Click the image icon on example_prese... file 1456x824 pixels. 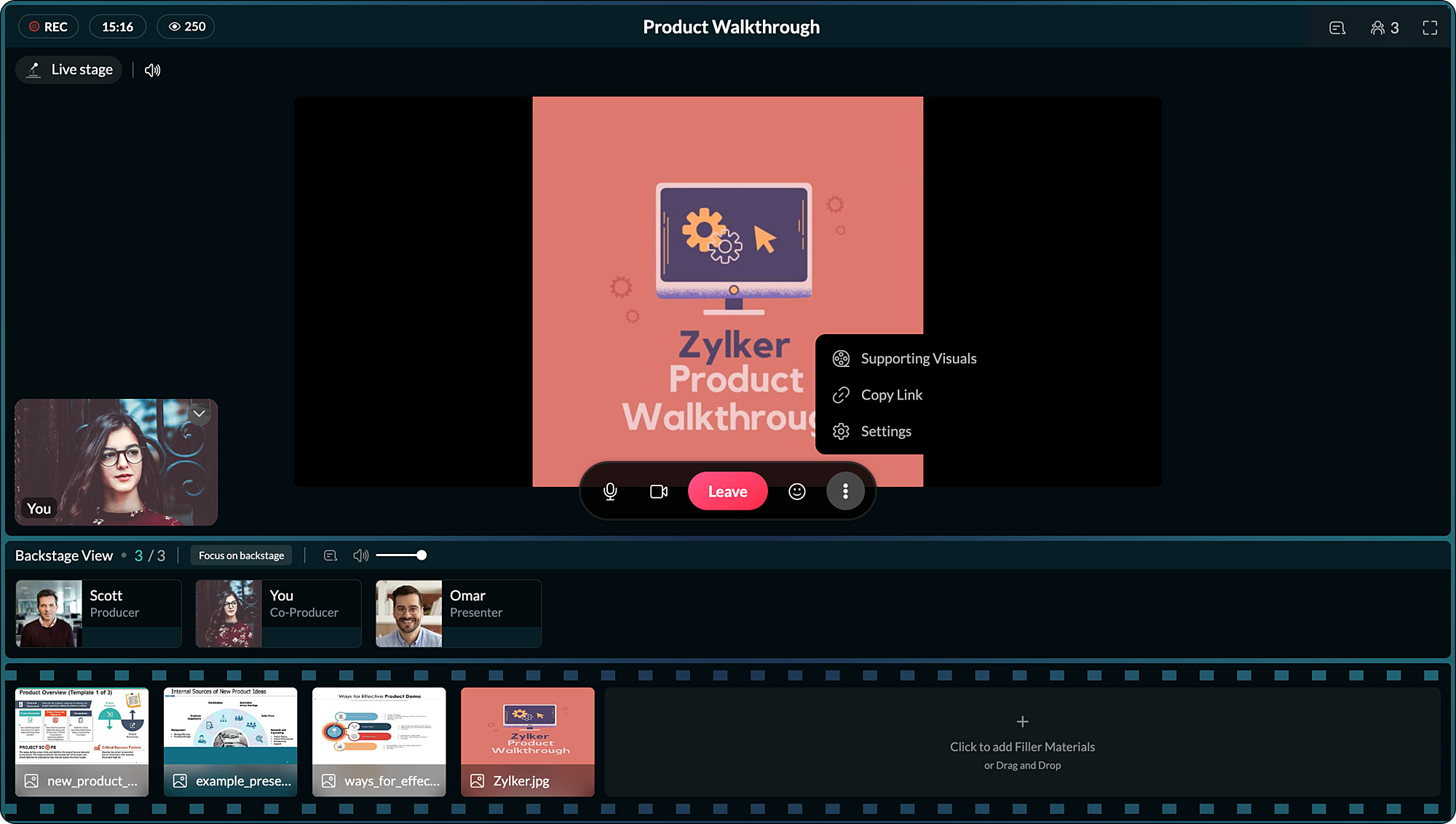coord(180,781)
